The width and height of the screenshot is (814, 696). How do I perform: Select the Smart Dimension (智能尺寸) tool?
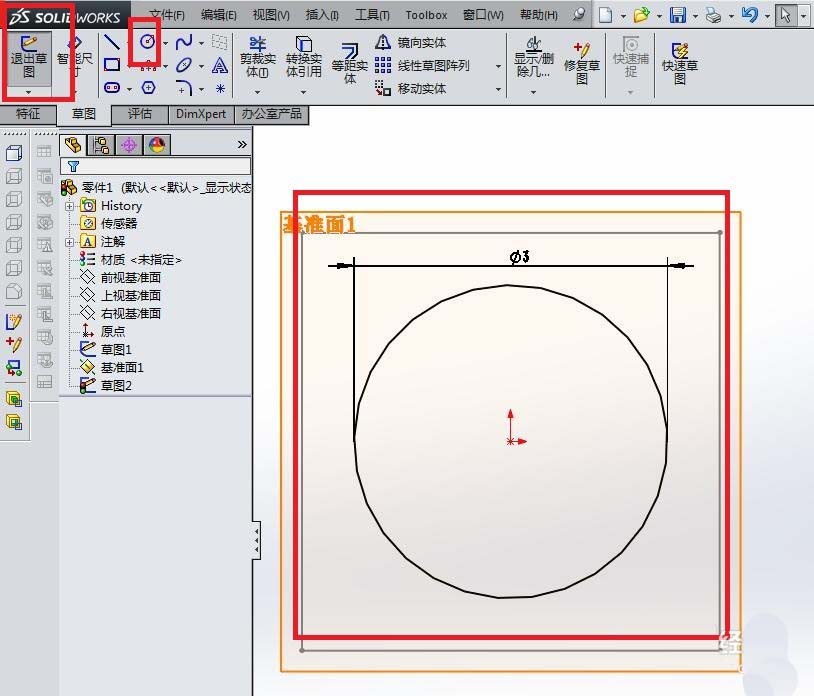pyautogui.click(x=74, y=57)
